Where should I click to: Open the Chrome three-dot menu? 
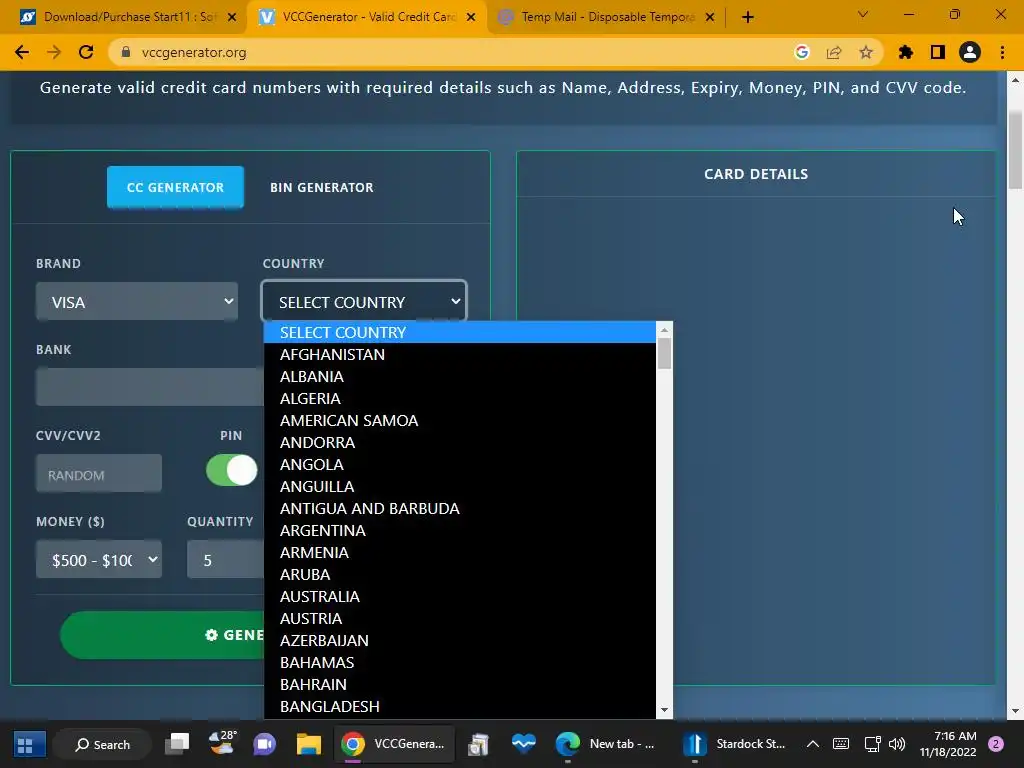1002,52
